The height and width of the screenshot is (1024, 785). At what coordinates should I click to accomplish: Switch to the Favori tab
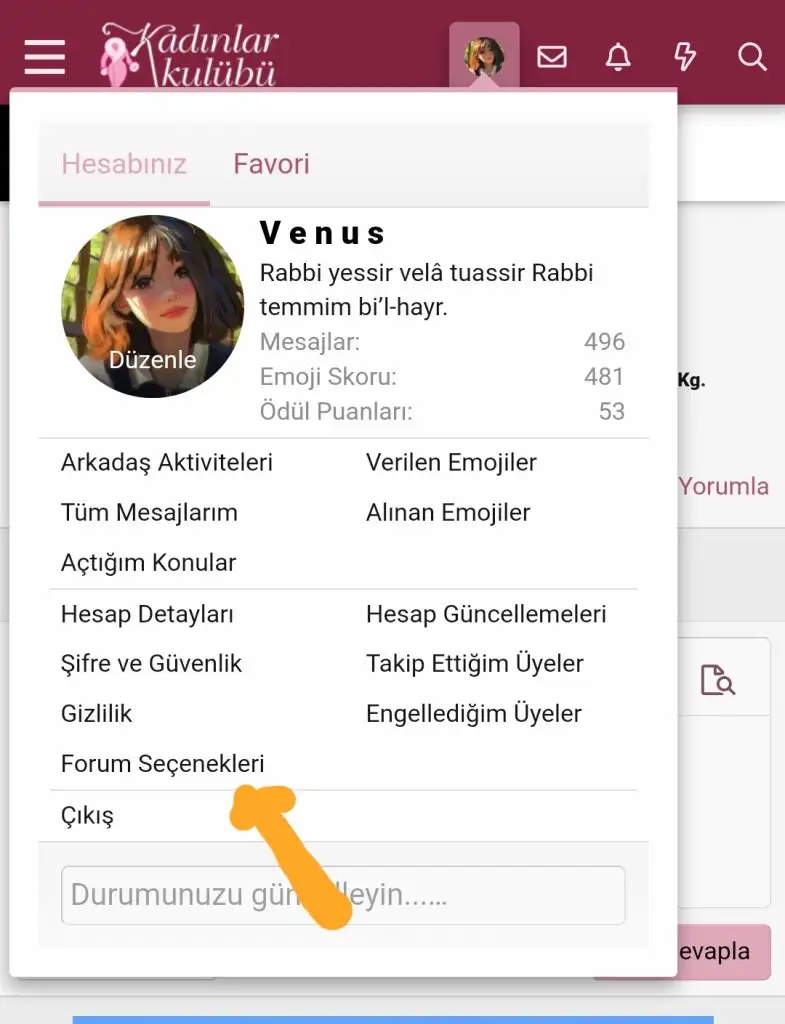tap(271, 164)
